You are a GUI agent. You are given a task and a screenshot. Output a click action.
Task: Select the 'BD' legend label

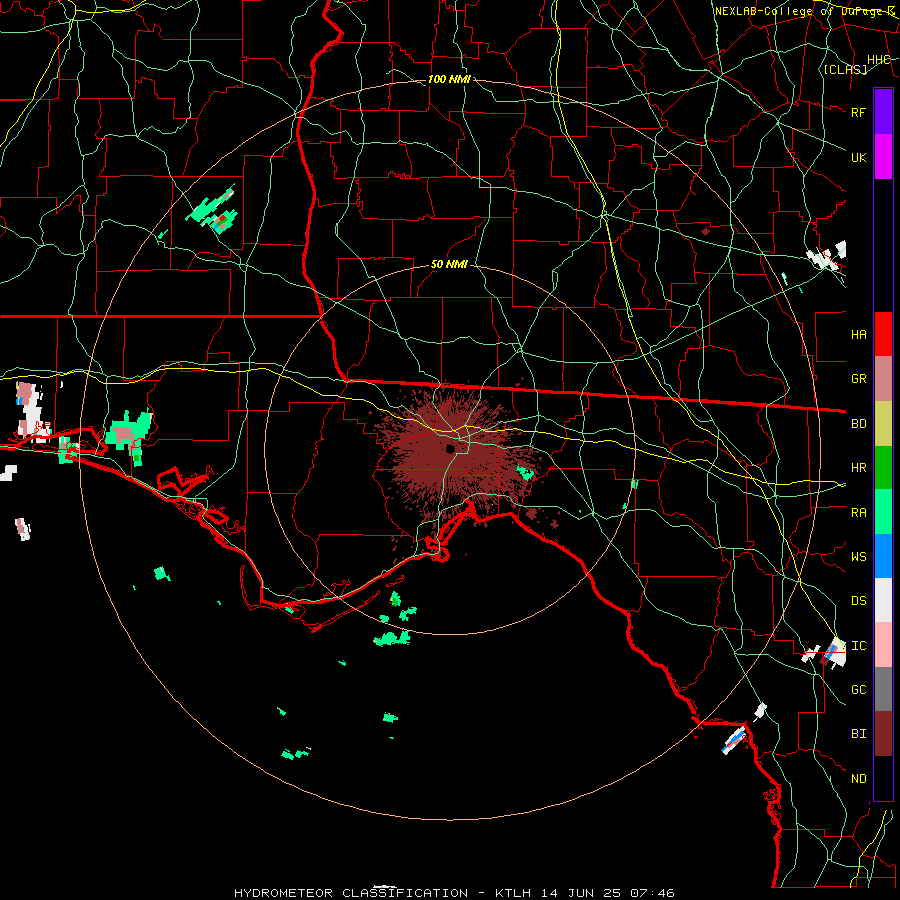858,424
